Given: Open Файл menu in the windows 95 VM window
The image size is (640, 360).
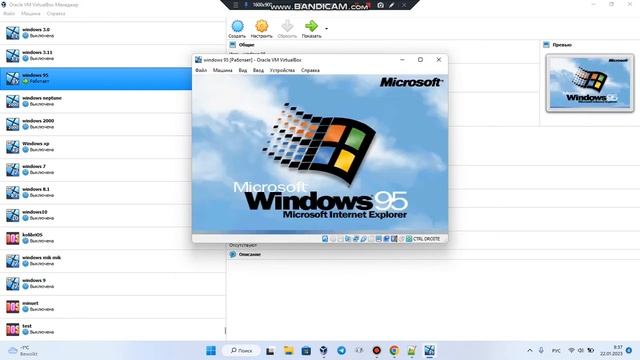Looking at the screenshot, I should pos(201,70).
